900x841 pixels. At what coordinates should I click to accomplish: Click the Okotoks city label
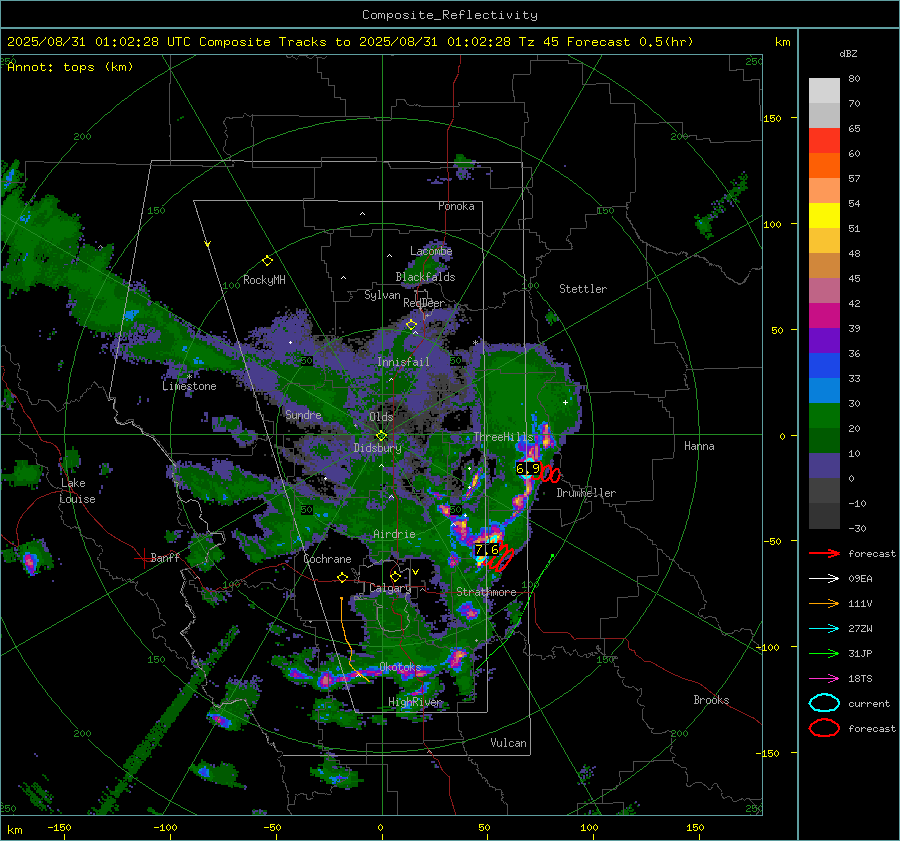point(401,667)
